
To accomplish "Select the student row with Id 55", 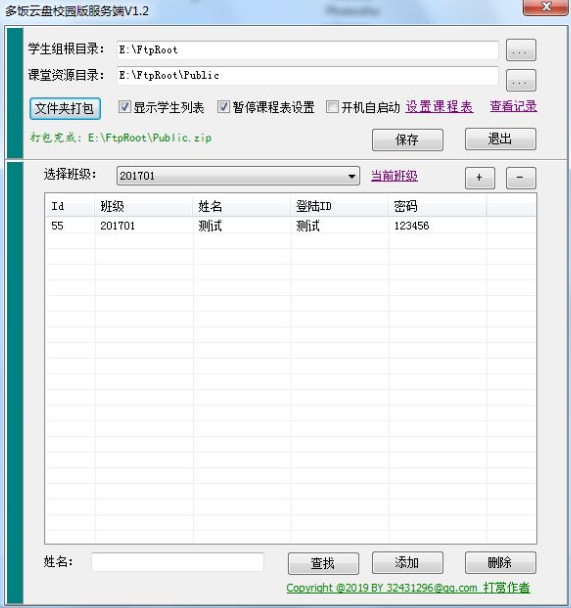I will (x=290, y=226).
